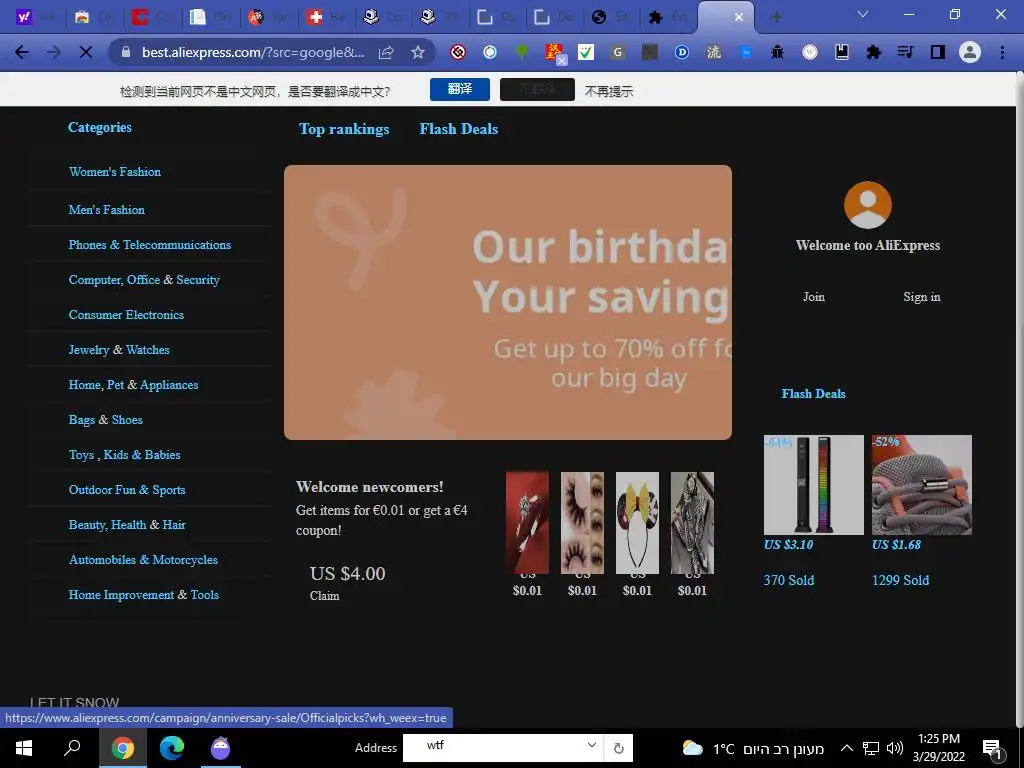Click the blue translate button
The width and height of the screenshot is (1024, 768).
tap(460, 89)
